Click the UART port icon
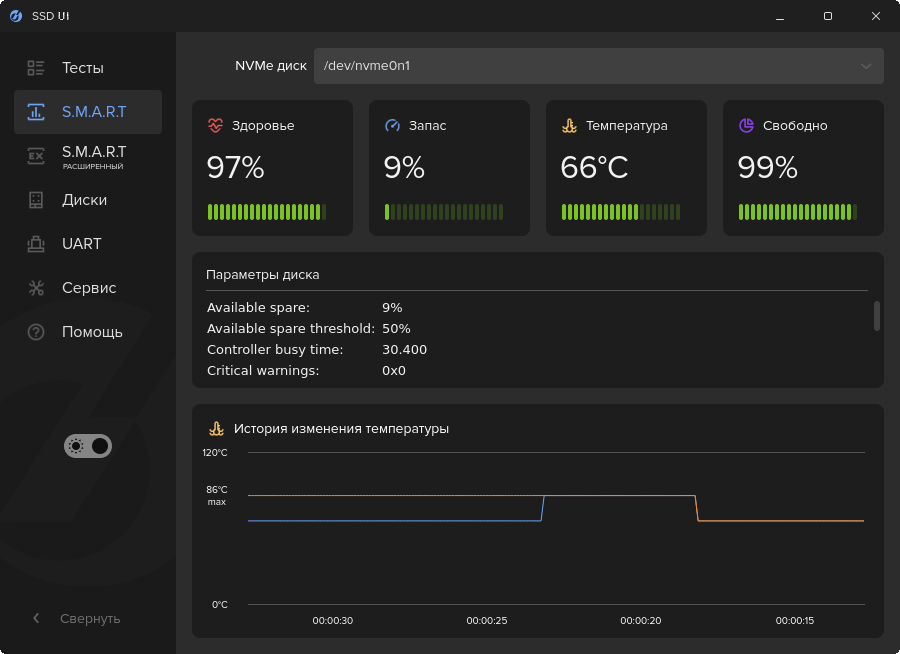Viewport: 900px width, 654px height. click(36, 244)
